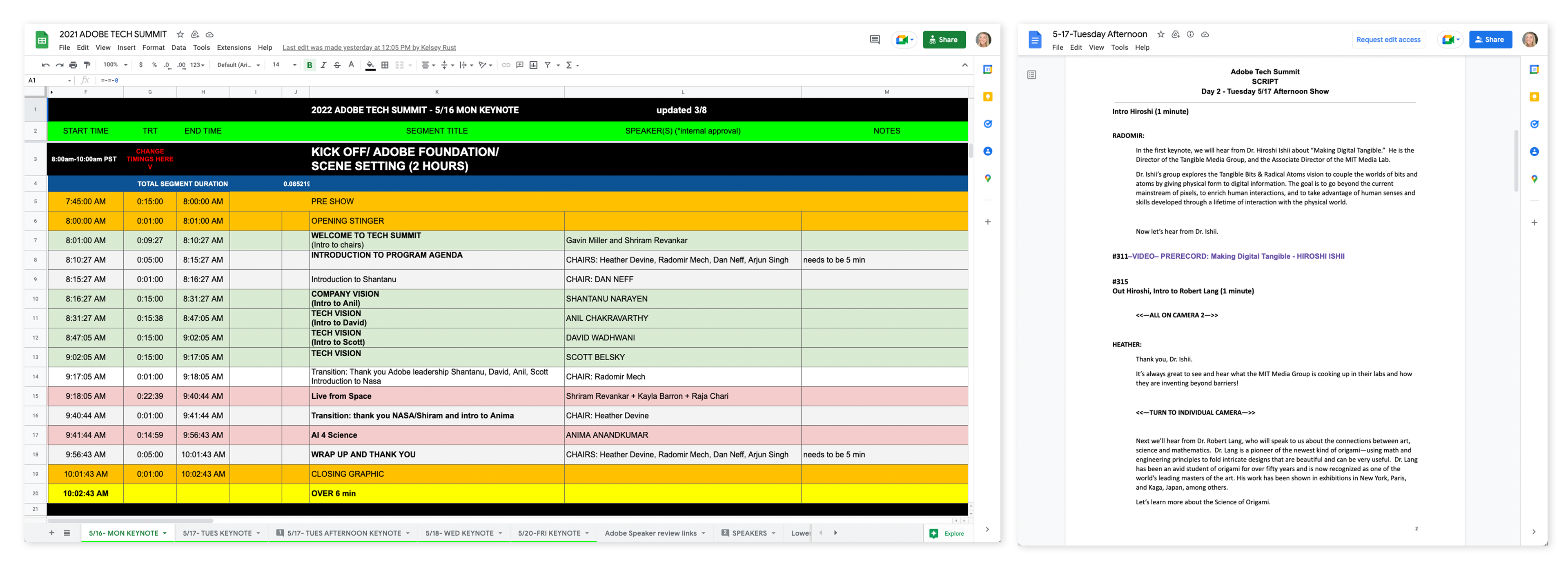Open the cell borders menu
Screen dimensions: 1568x568
click(x=385, y=65)
